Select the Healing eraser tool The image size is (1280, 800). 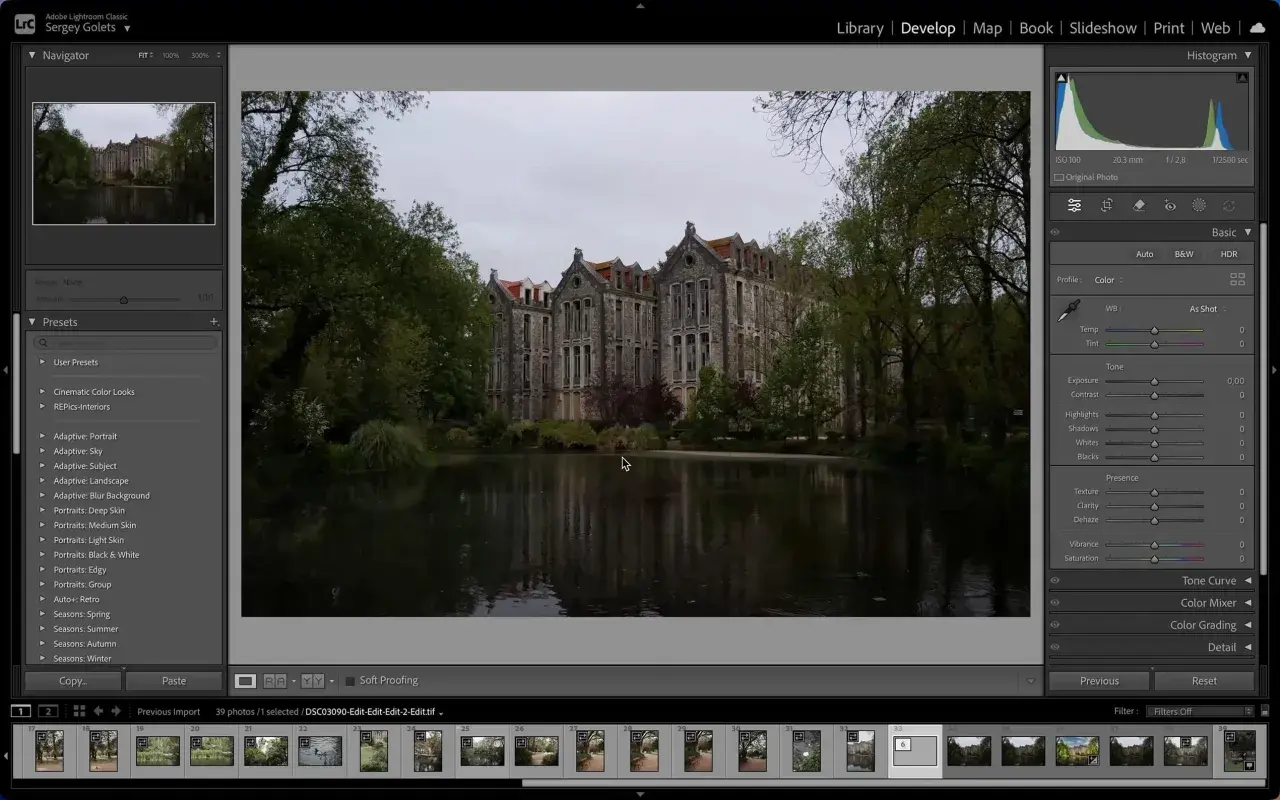(1138, 205)
